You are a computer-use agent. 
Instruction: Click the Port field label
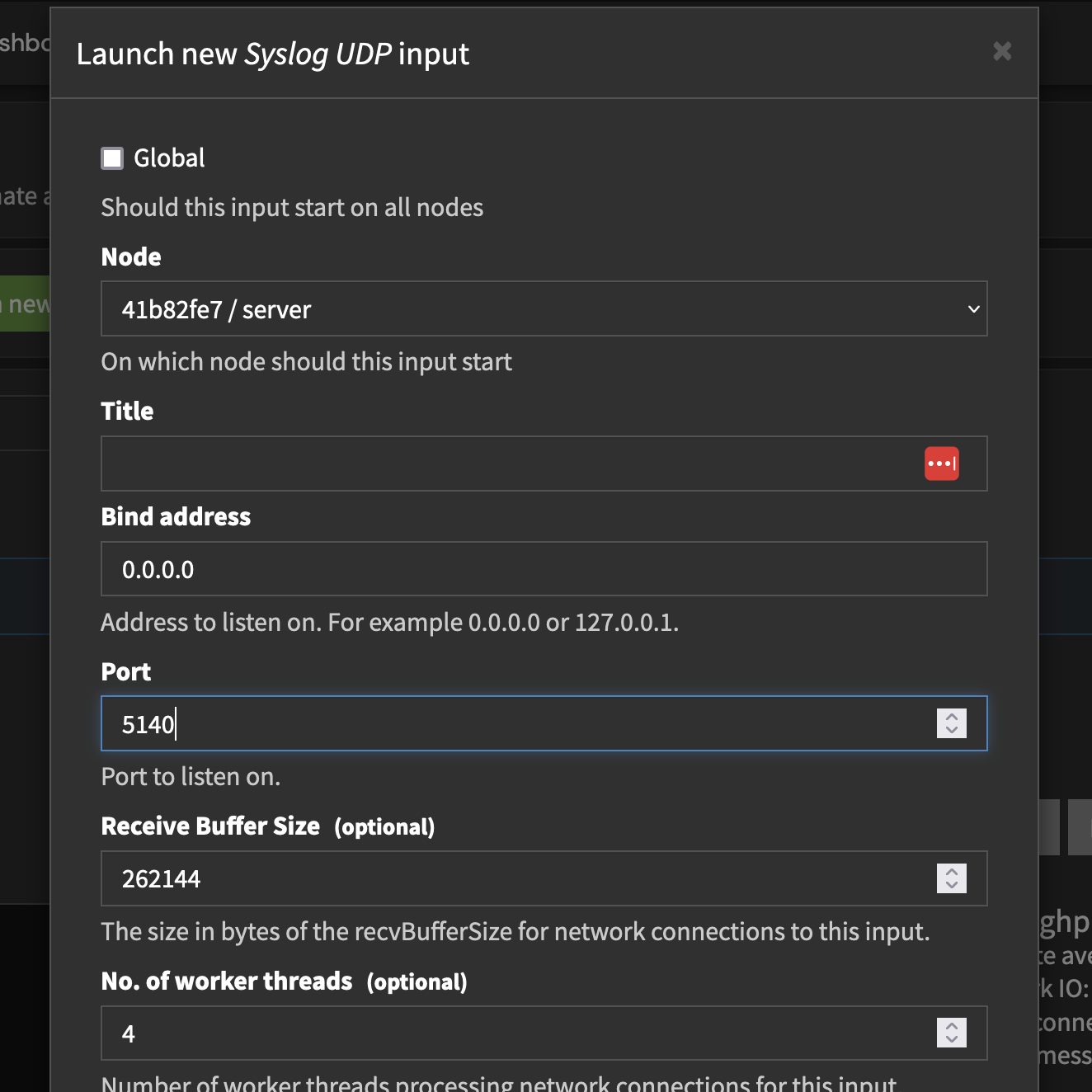125,672
